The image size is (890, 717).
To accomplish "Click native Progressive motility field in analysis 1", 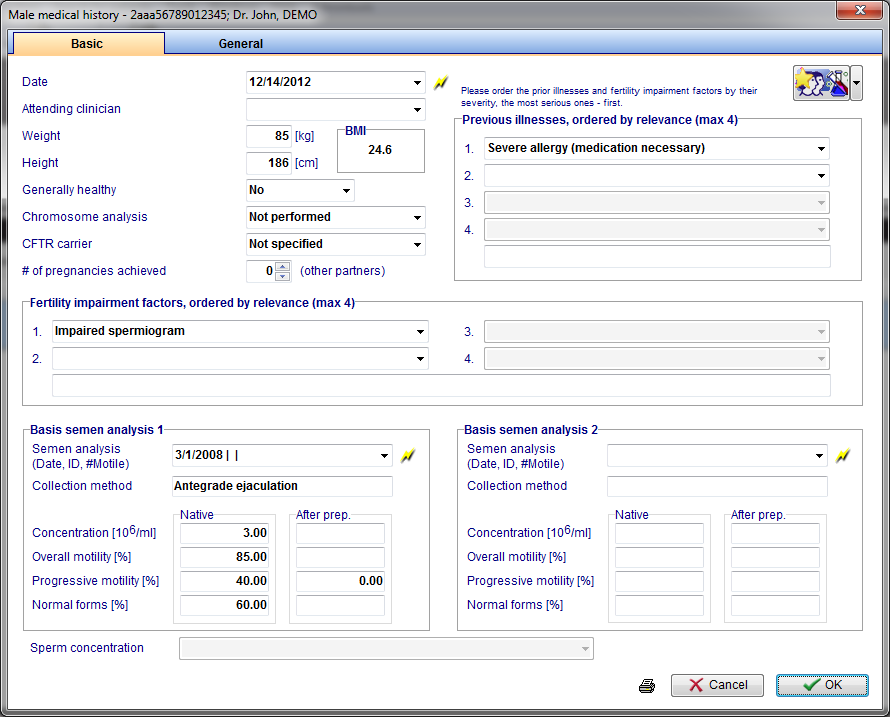I will (225, 581).
